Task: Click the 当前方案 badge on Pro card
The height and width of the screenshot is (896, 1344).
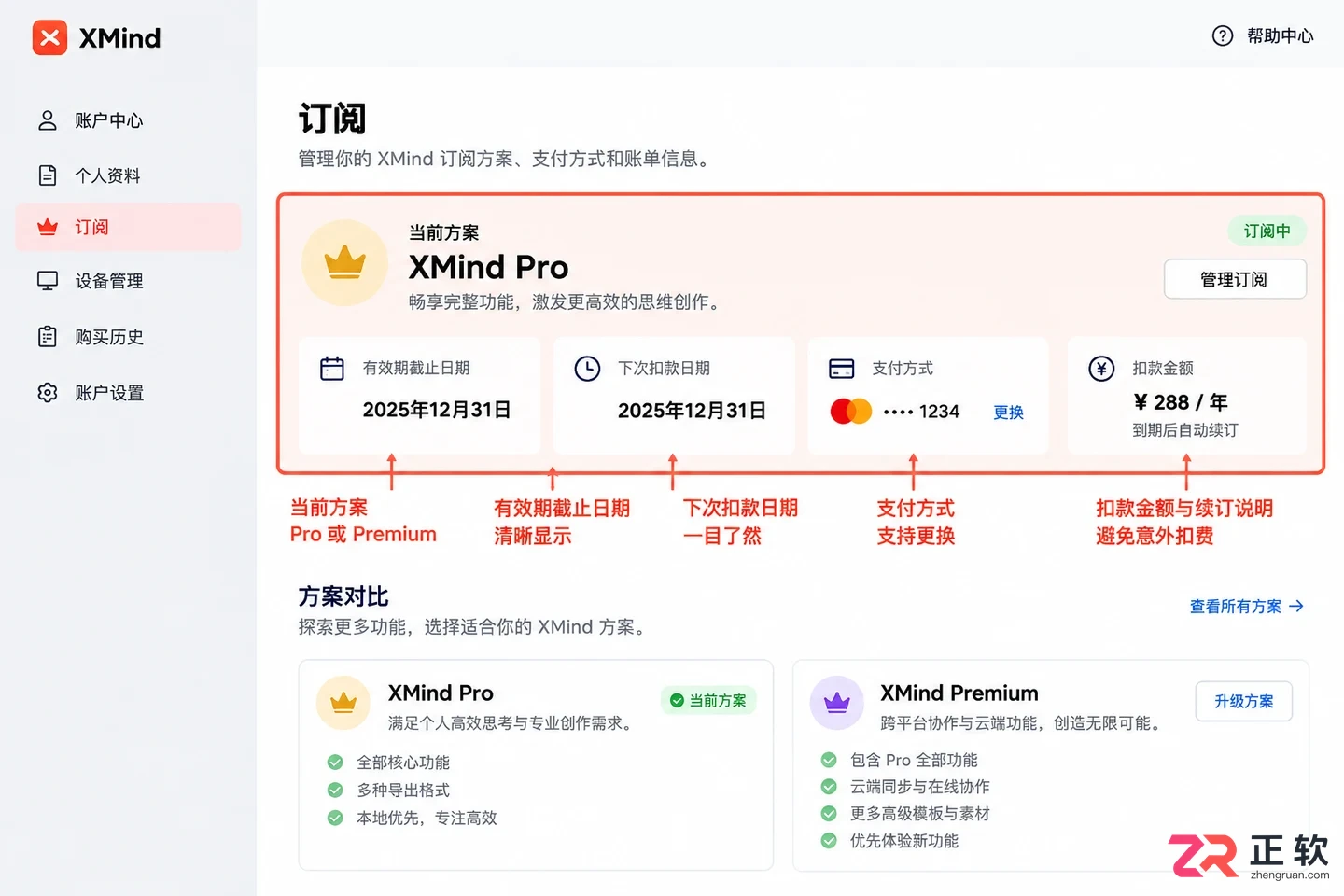Action: (708, 701)
